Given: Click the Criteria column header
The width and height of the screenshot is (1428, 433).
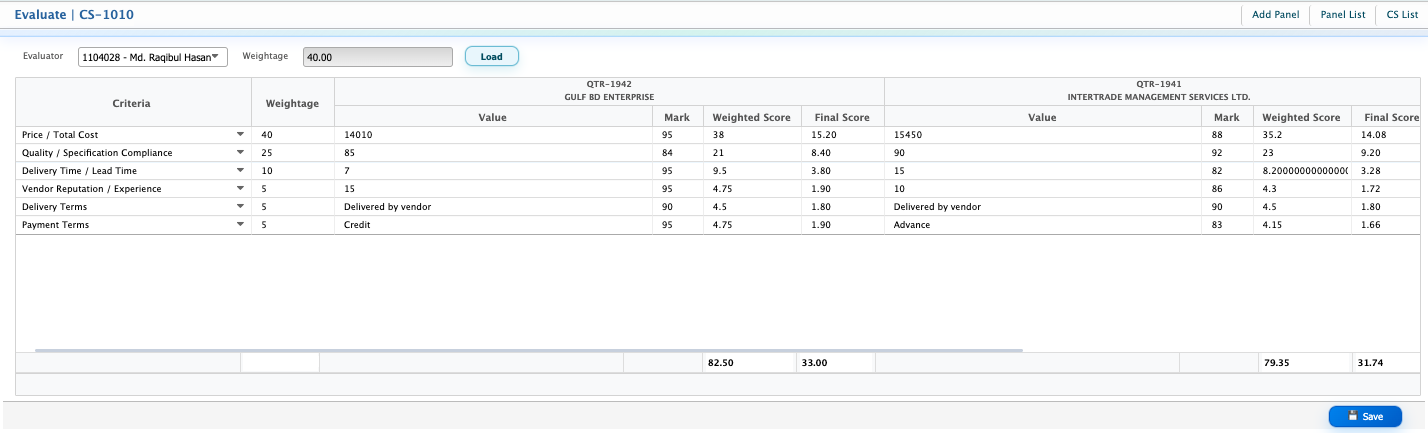Looking at the screenshot, I should [133, 103].
